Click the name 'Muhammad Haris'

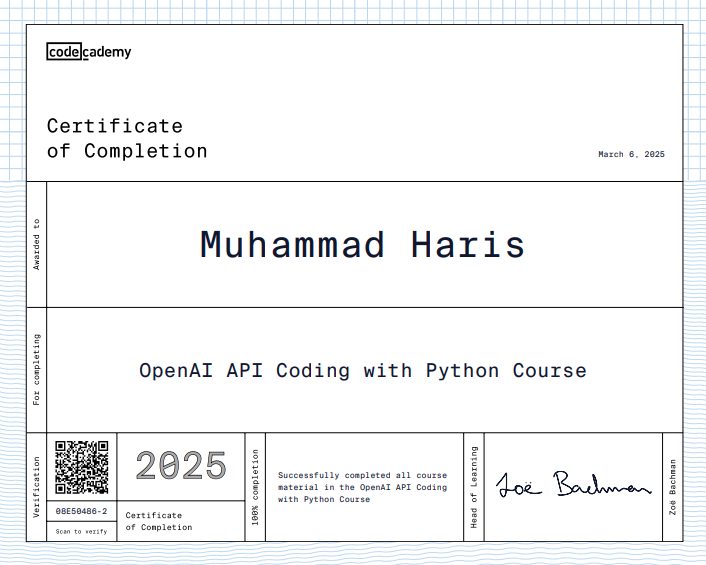click(362, 245)
